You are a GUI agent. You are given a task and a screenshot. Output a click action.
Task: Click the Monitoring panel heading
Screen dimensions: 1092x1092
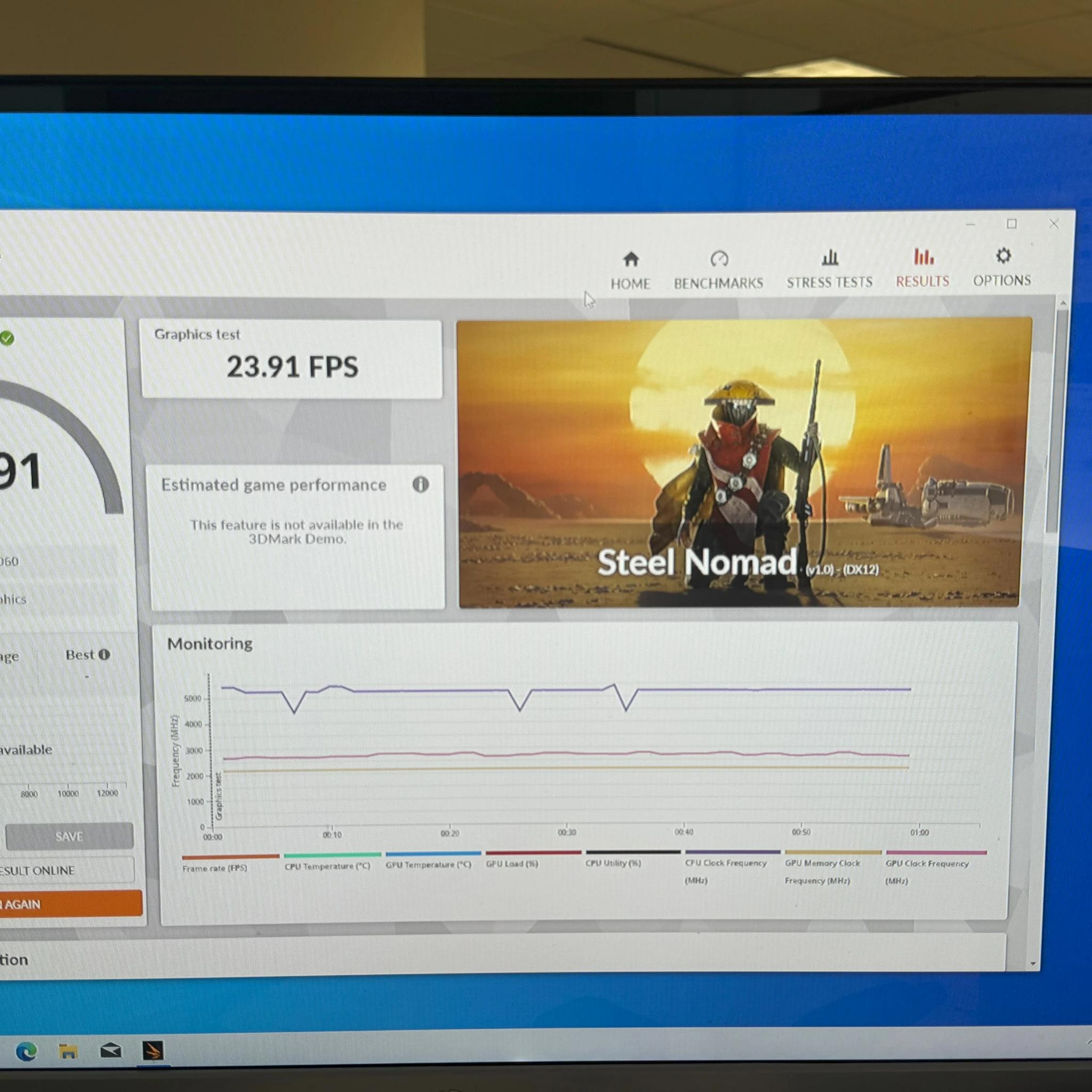coord(210,644)
